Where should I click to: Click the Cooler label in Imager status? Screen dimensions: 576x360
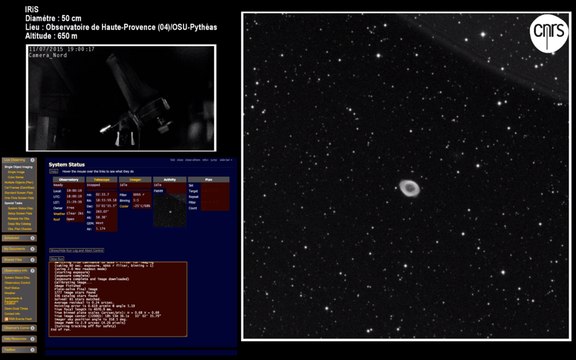(x=124, y=206)
